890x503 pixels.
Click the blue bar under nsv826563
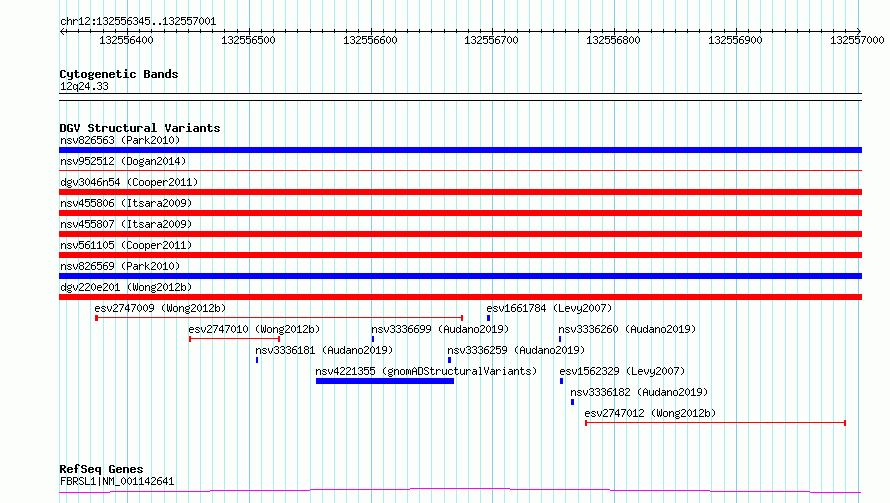coord(460,150)
